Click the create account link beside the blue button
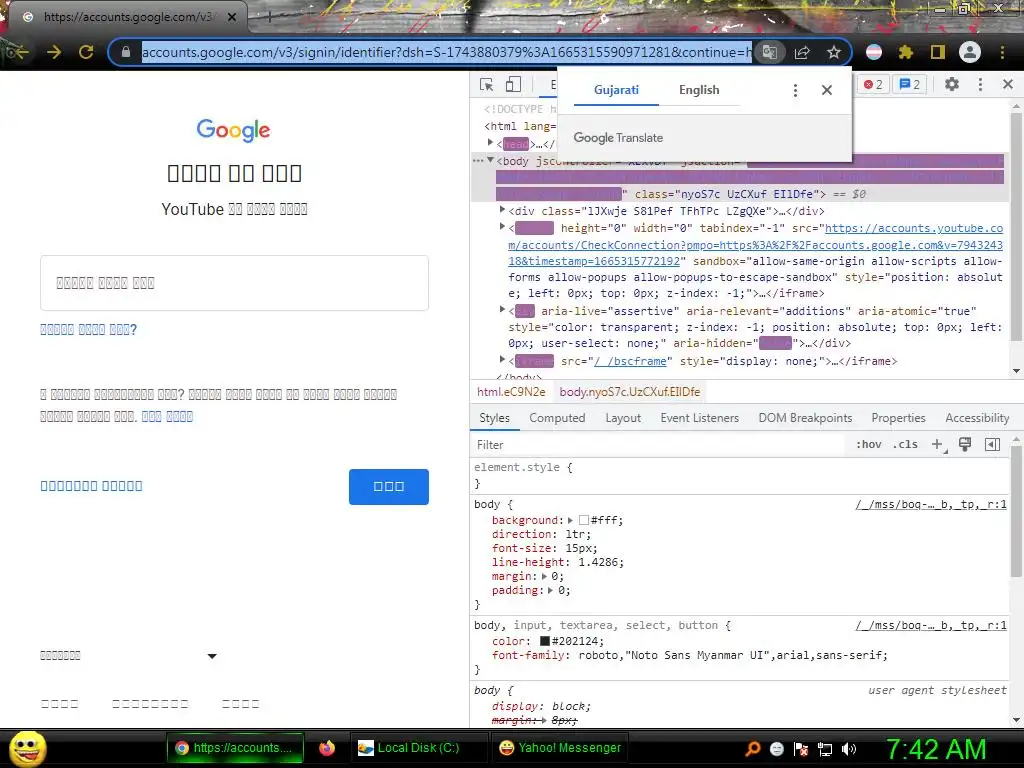This screenshot has width=1024, height=768. coord(91,486)
